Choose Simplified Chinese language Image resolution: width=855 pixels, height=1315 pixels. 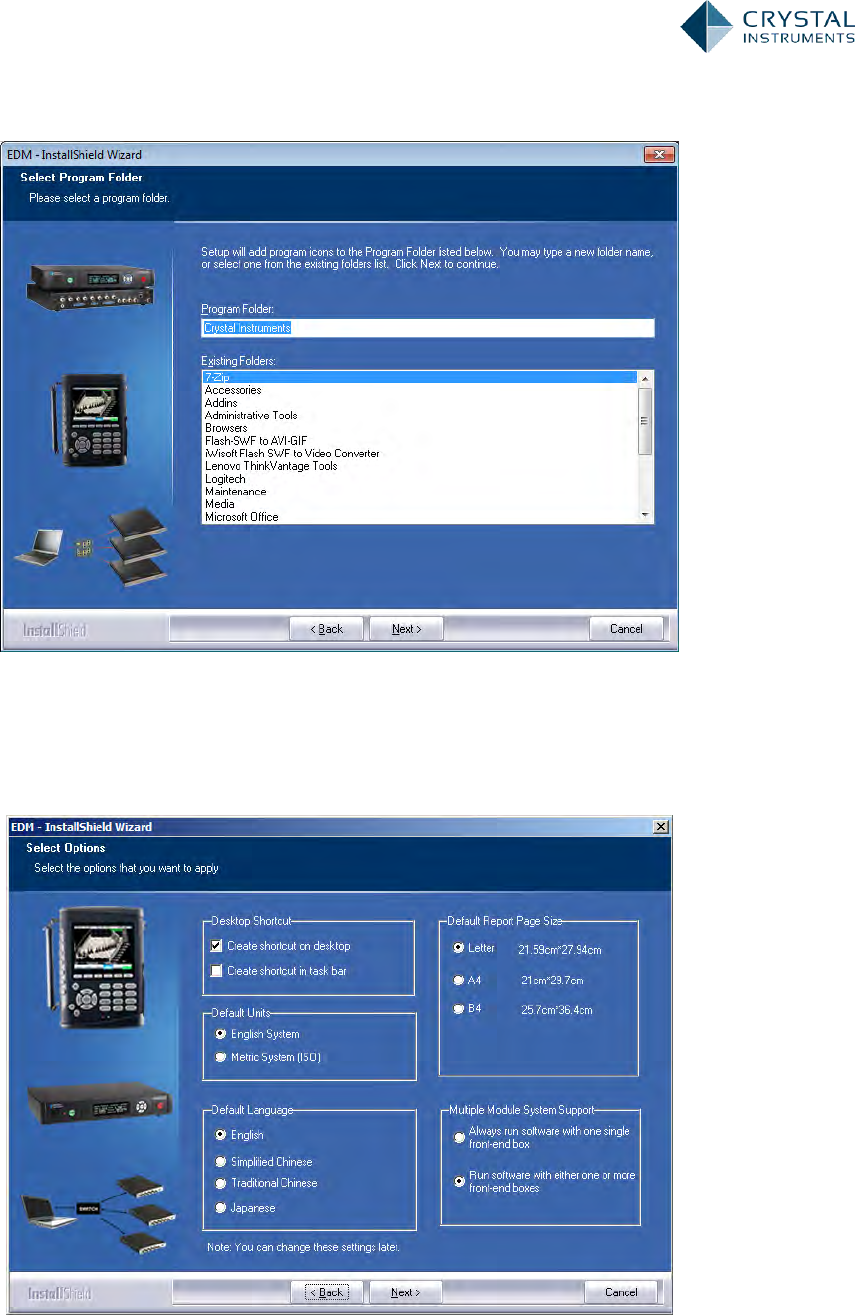tap(219, 1162)
